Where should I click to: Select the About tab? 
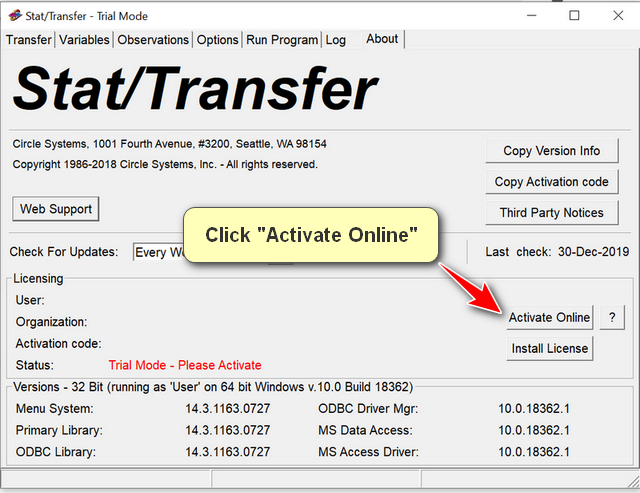(x=382, y=39)
